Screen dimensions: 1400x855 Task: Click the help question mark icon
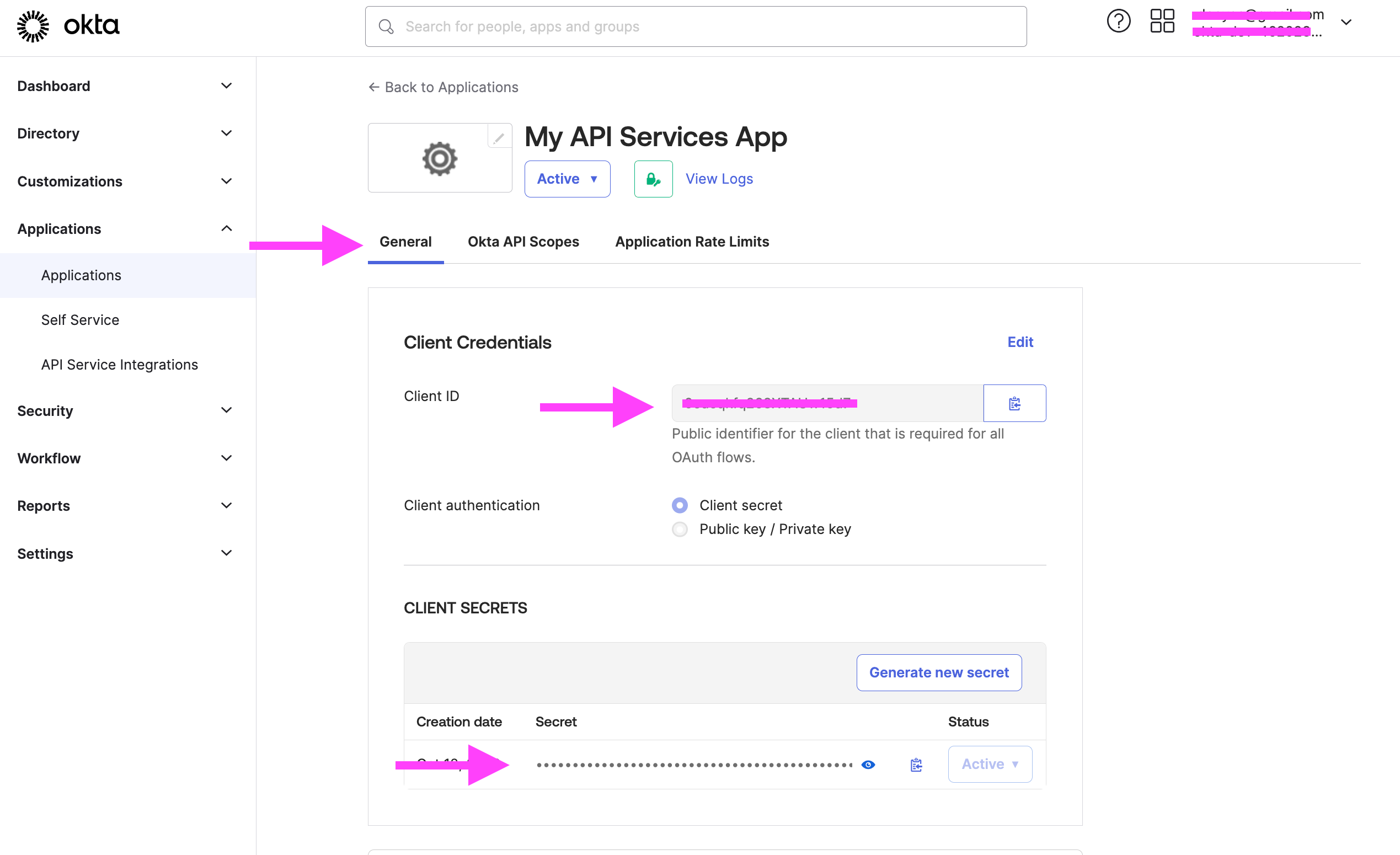(1118, 25)
